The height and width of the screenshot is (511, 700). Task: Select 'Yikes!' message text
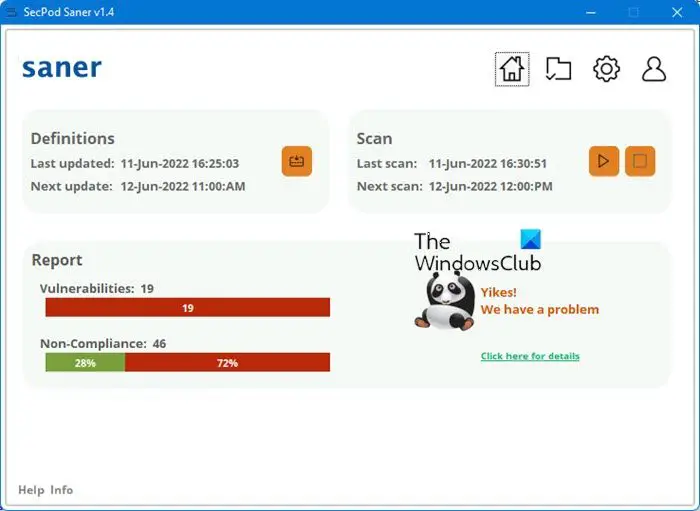tap(498, 293)
